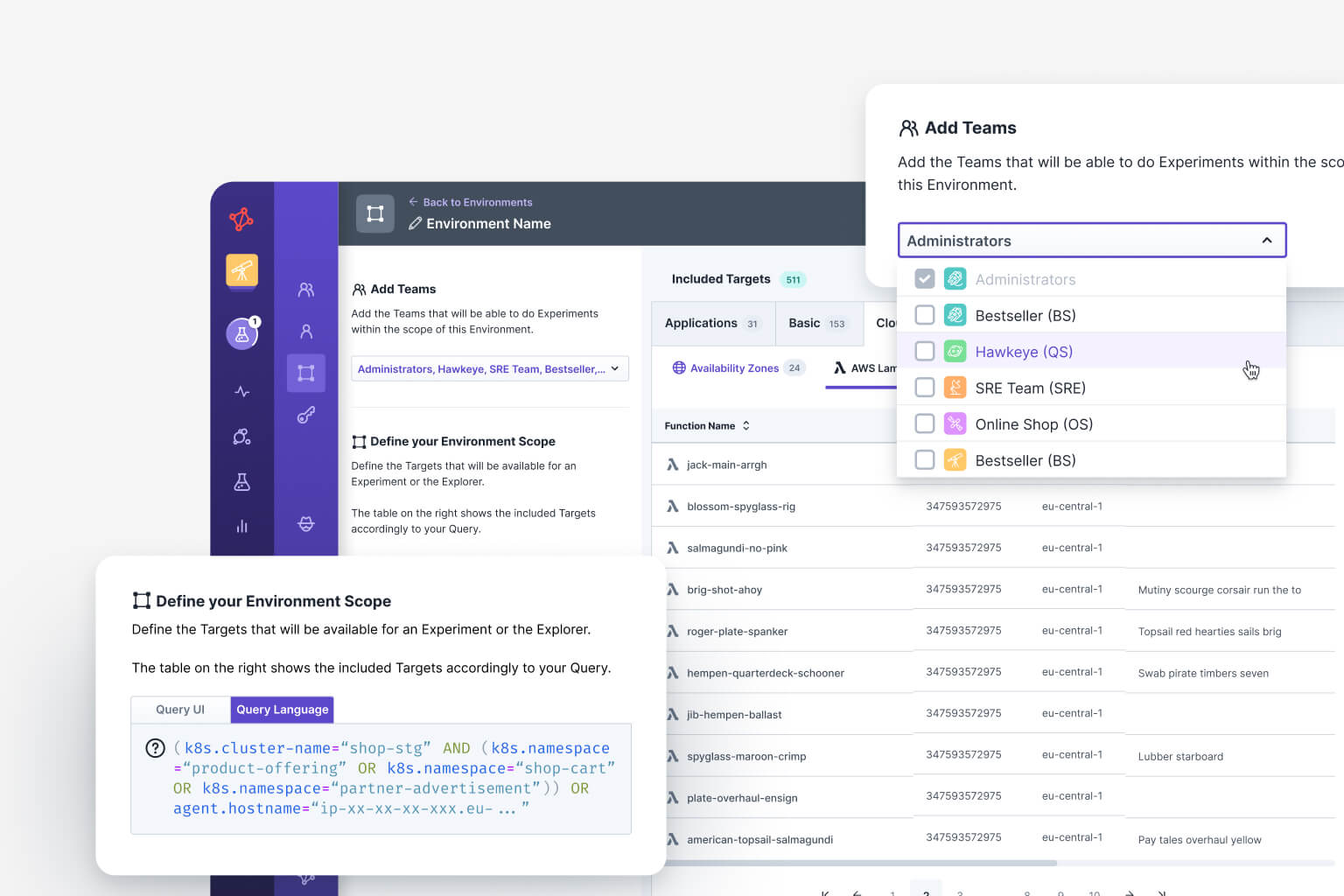Viewport: 1344px width, 896px height.
Task: Open the flask experiments icon with badge
Action: [242, 334]
